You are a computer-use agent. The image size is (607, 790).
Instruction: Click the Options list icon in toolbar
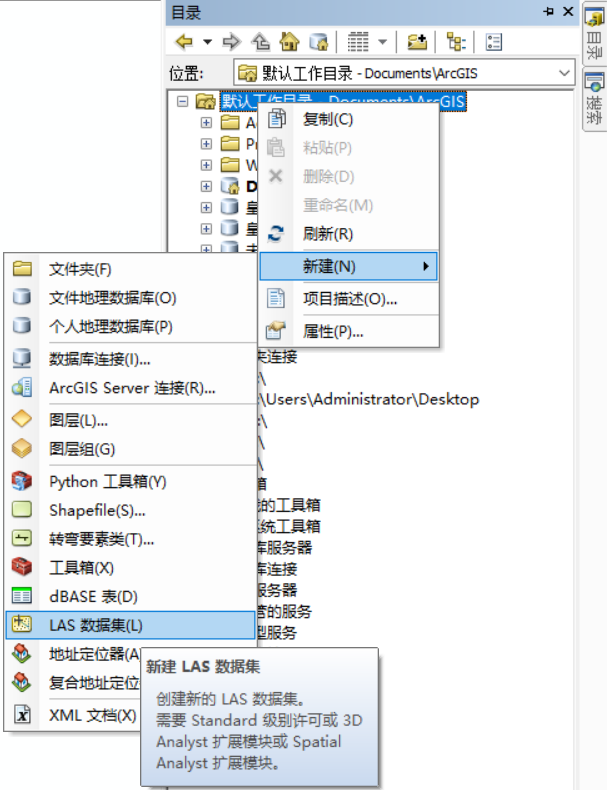click(494, 42)
